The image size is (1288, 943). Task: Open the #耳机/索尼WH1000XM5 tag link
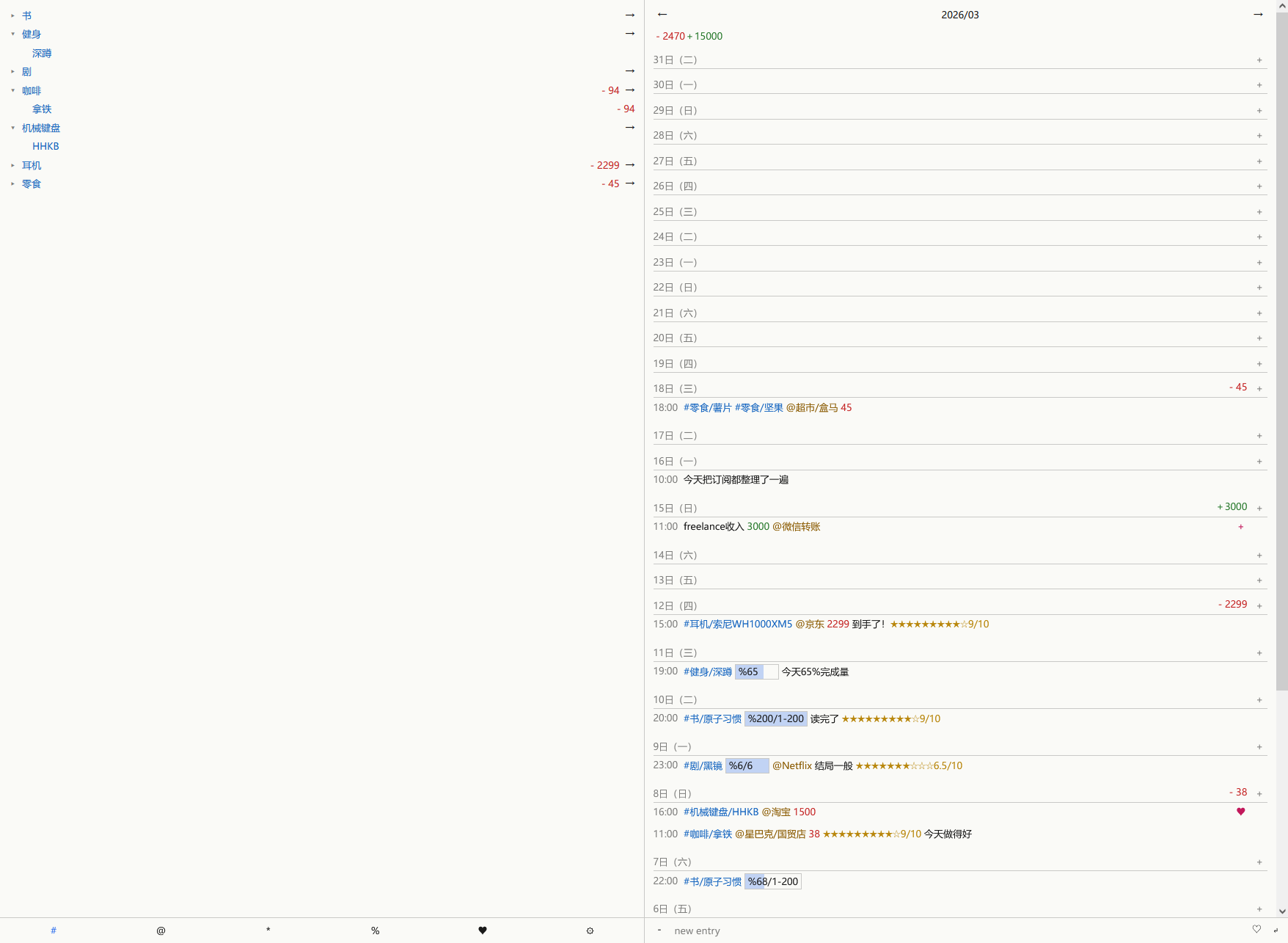(738, 624)
